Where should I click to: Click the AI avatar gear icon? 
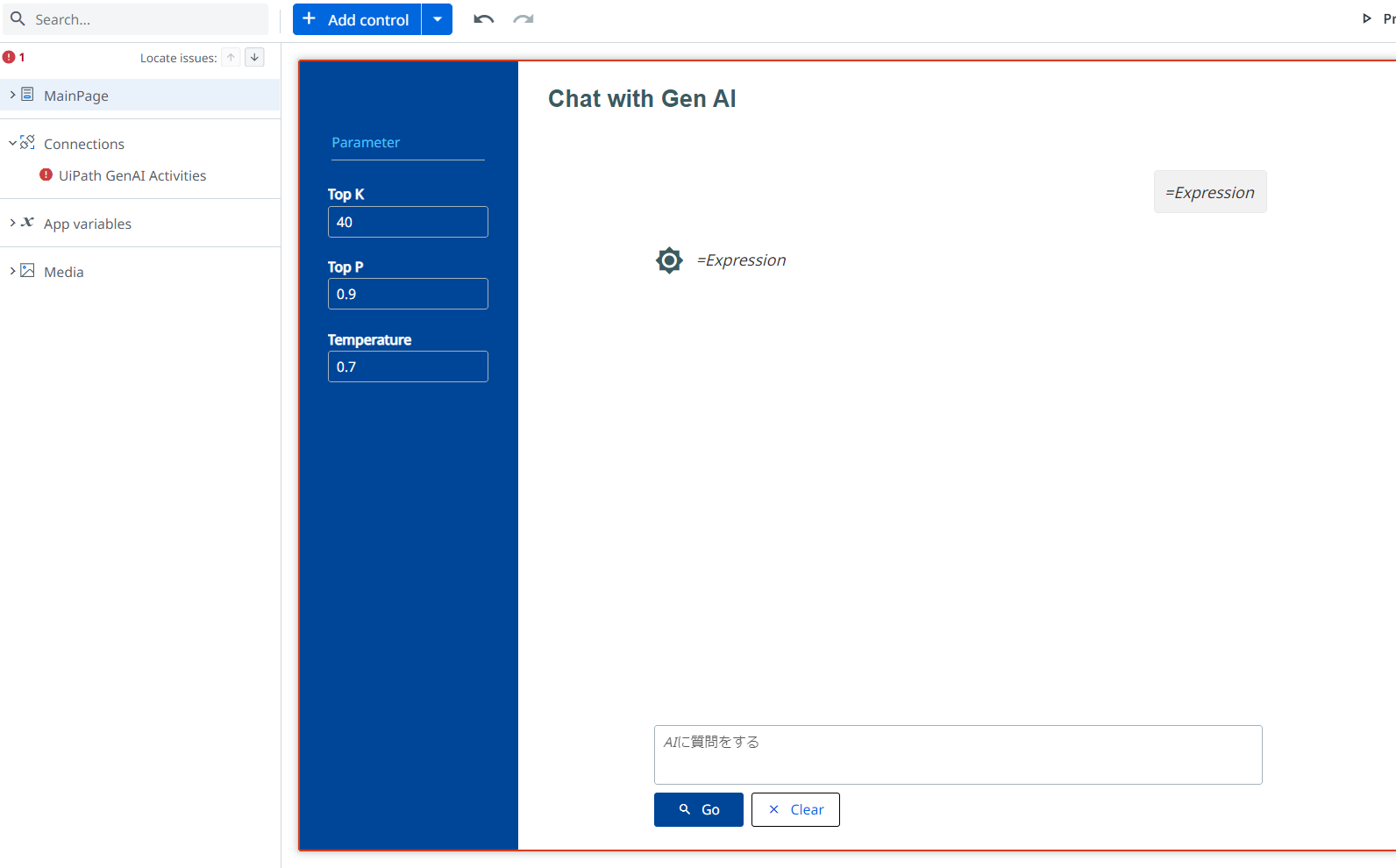669,260
